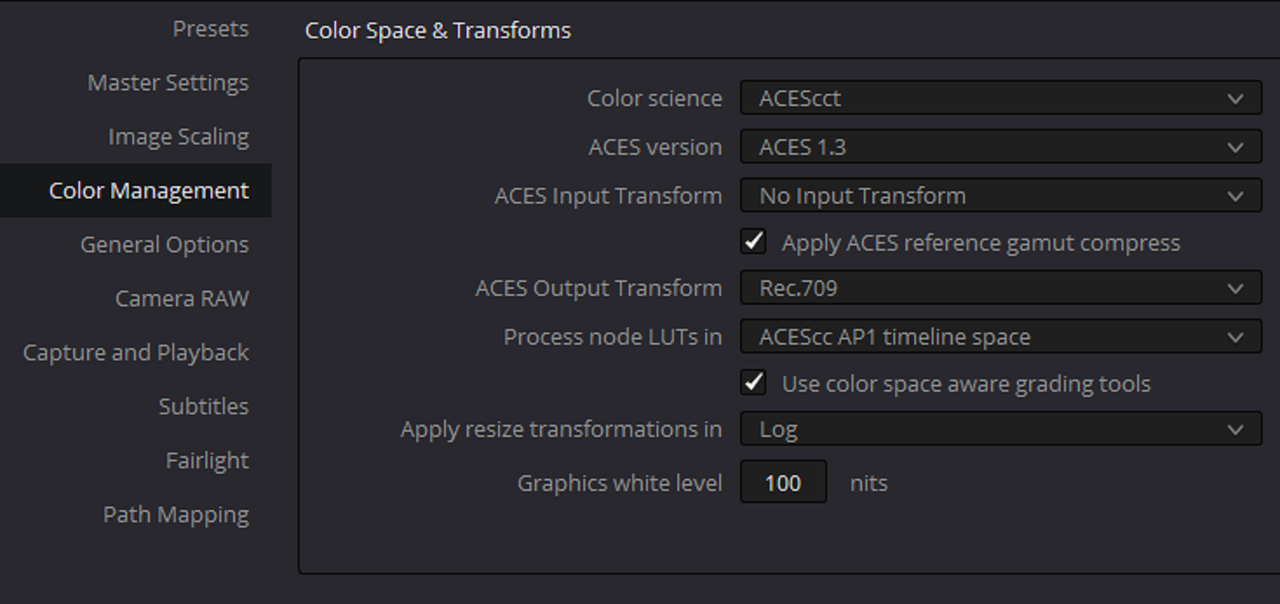The image size is (1280, 604).
Task: Click the Color Space & Transforms heading
Action: pyautogui.click(x=438, y=30)
